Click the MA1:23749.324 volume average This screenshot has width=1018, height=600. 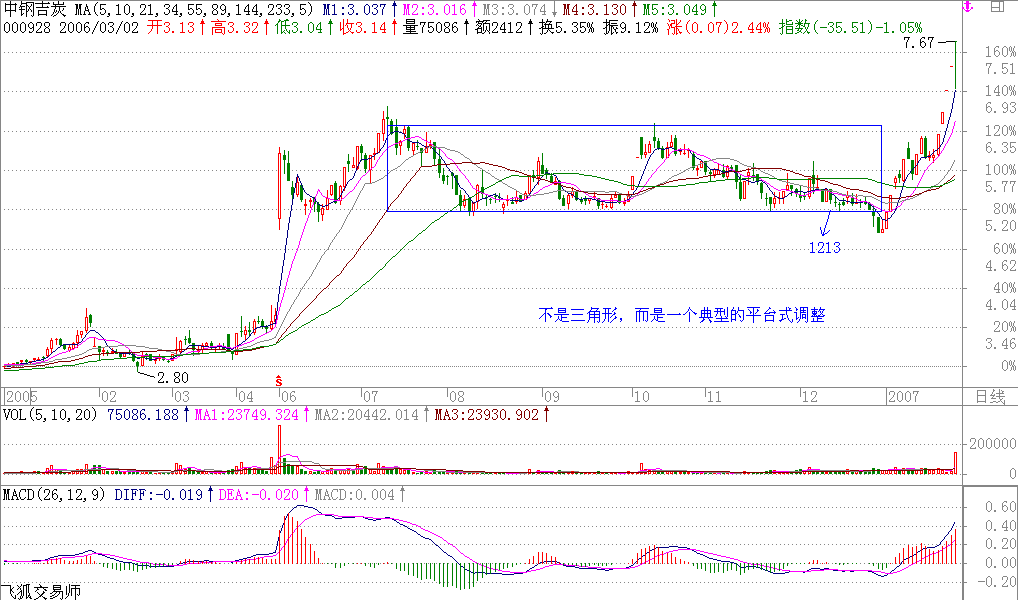point(247,414)
